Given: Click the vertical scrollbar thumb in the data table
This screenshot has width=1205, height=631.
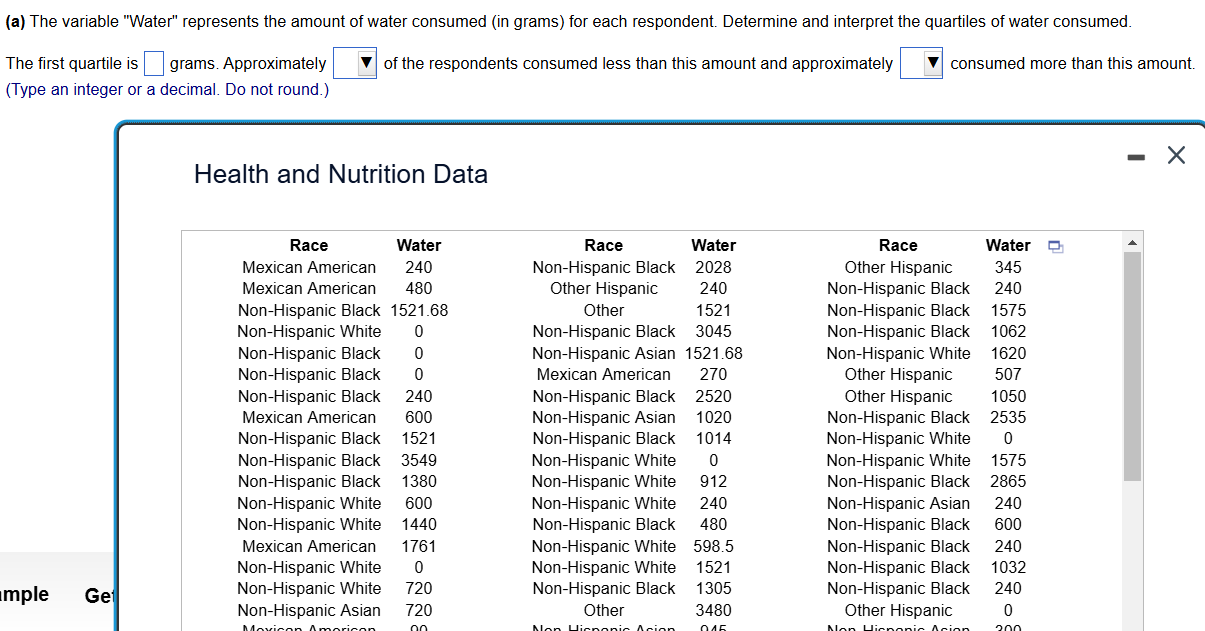Looking at the screenshot, I should 1132,366.
